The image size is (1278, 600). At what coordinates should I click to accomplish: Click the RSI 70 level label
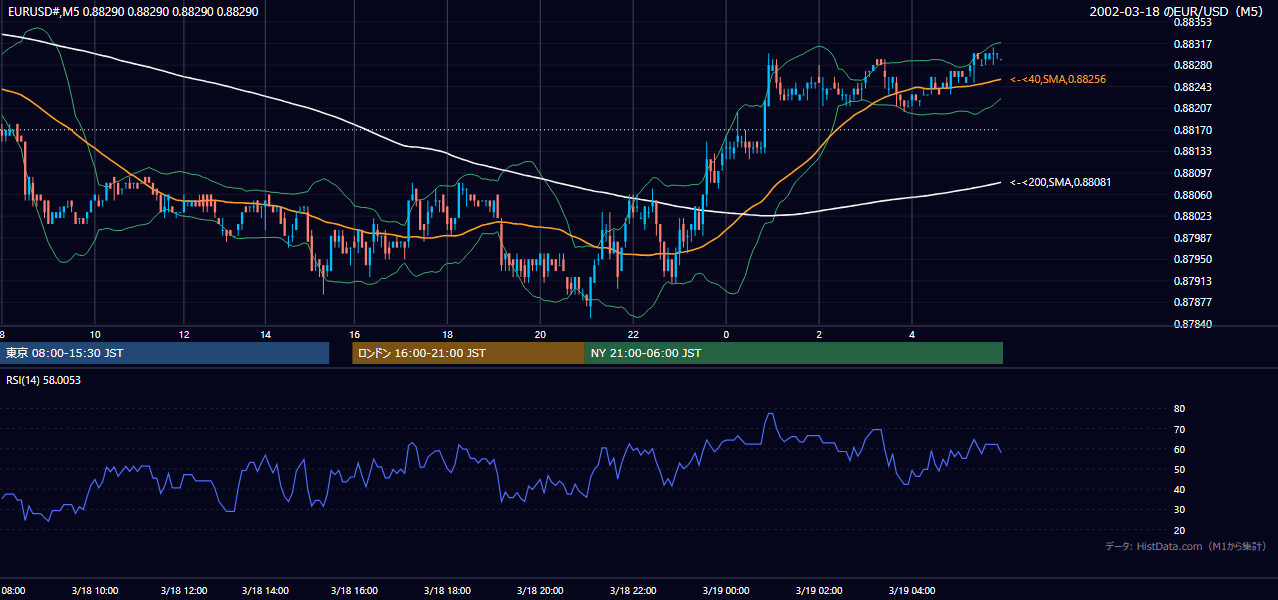click(1179, 429)
